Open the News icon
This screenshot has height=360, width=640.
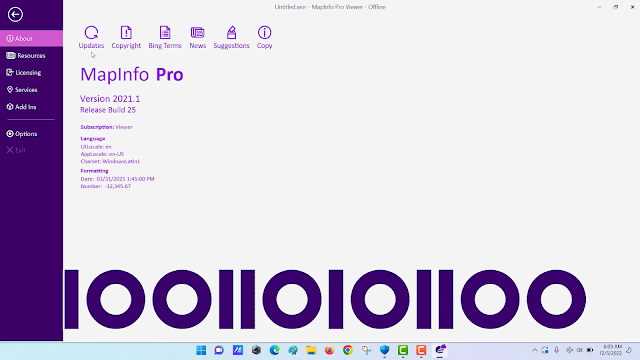click(198, 38)
